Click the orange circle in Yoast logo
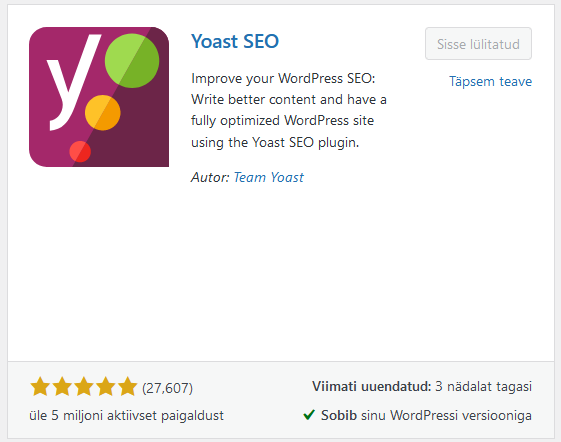 [103, 113]
